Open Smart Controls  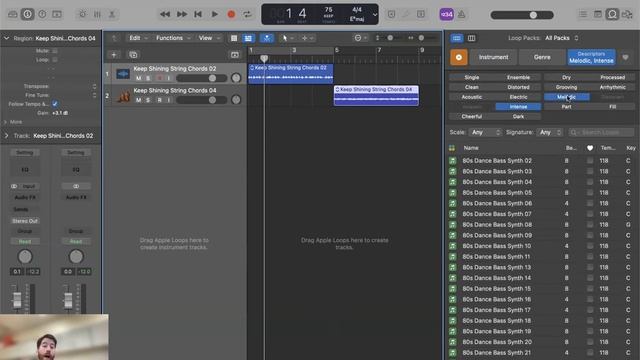coord(82,14)
